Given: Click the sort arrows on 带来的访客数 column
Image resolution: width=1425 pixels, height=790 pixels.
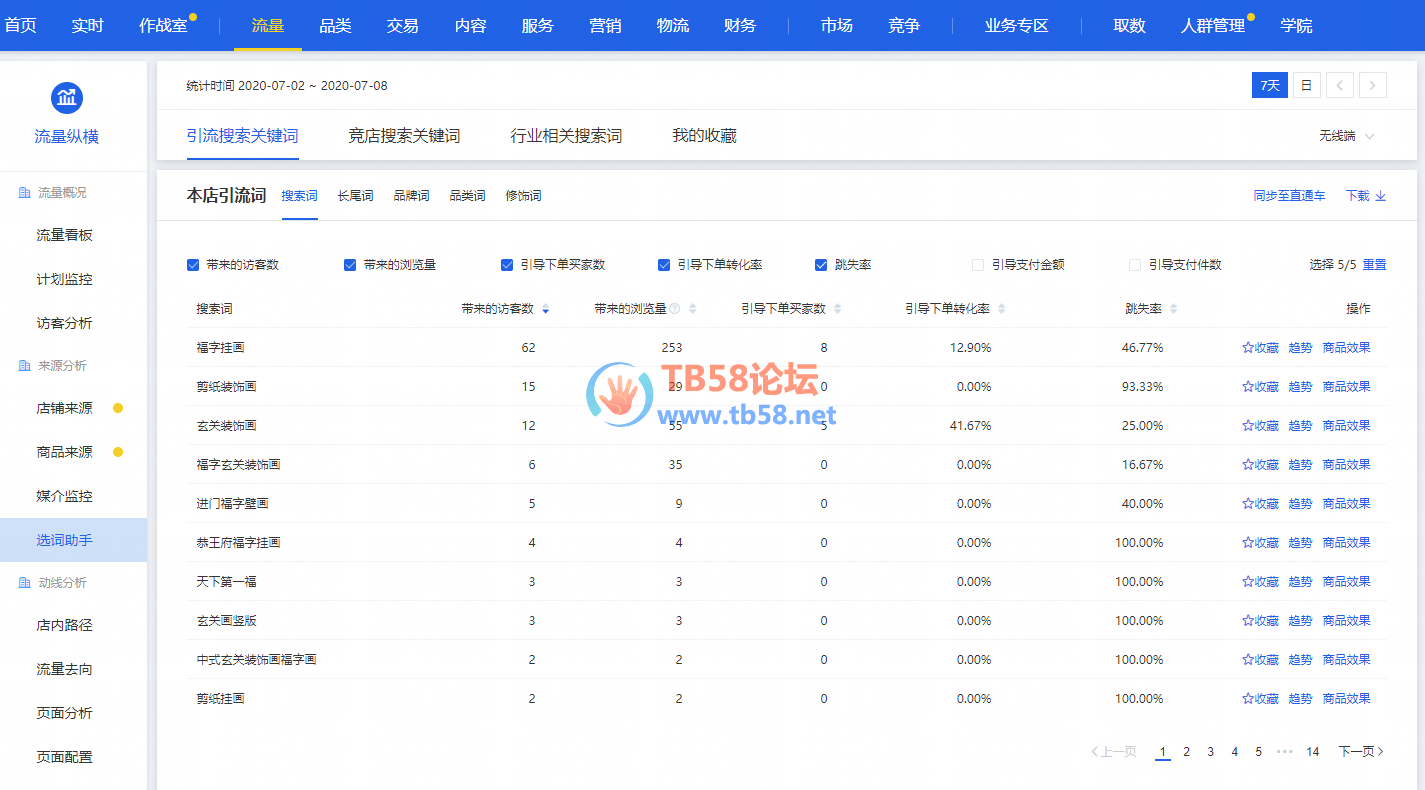Looking at the screenshot, I should point(545,309).
